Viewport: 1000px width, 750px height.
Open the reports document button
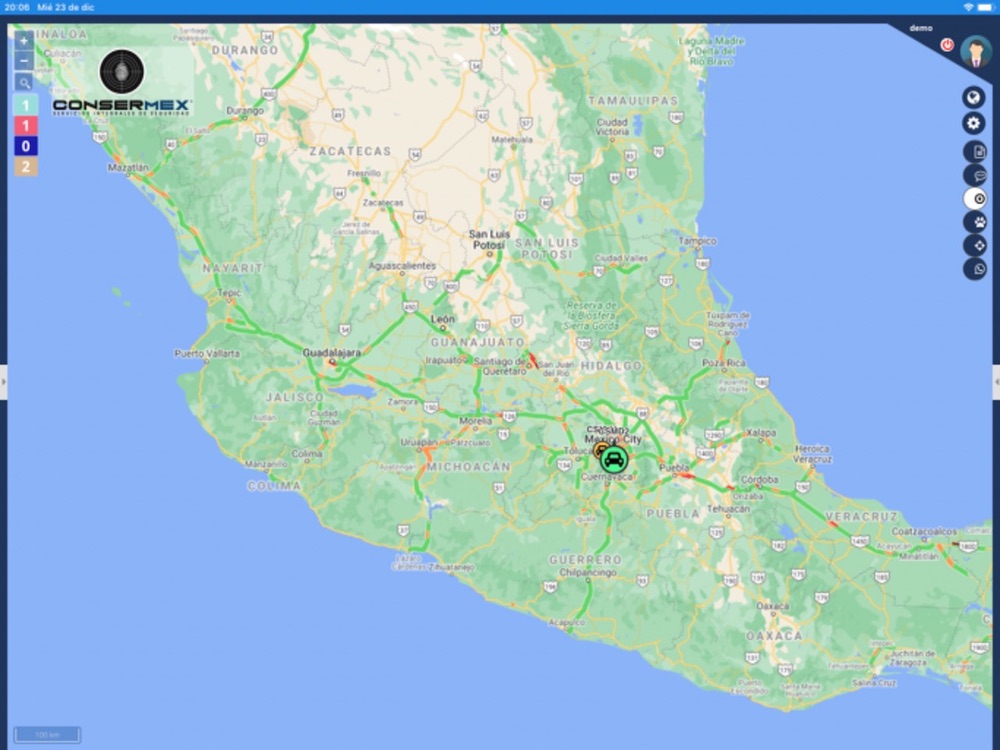click(x=975, y=152)
